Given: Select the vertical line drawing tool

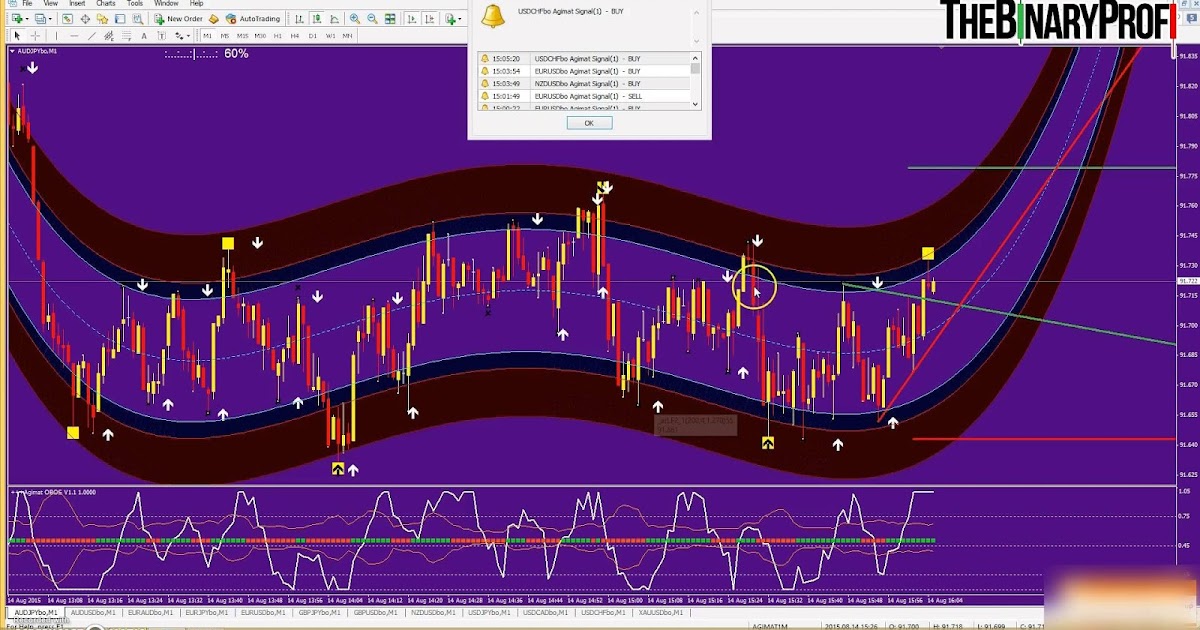Looking at the screenshot, I should pos(56,36).
